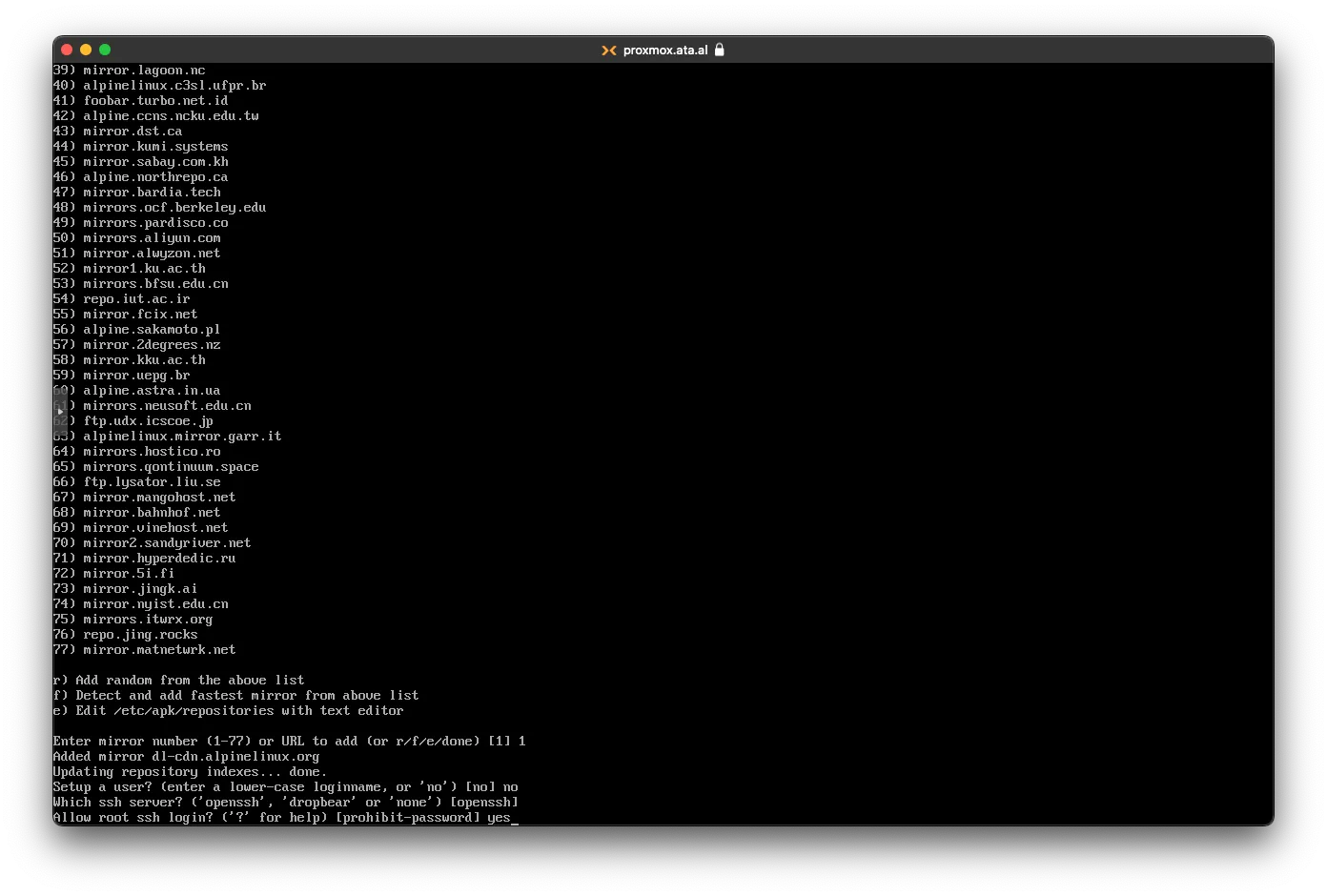
Task: Select the line mirror.dst.ca
Action: [118, 132]
